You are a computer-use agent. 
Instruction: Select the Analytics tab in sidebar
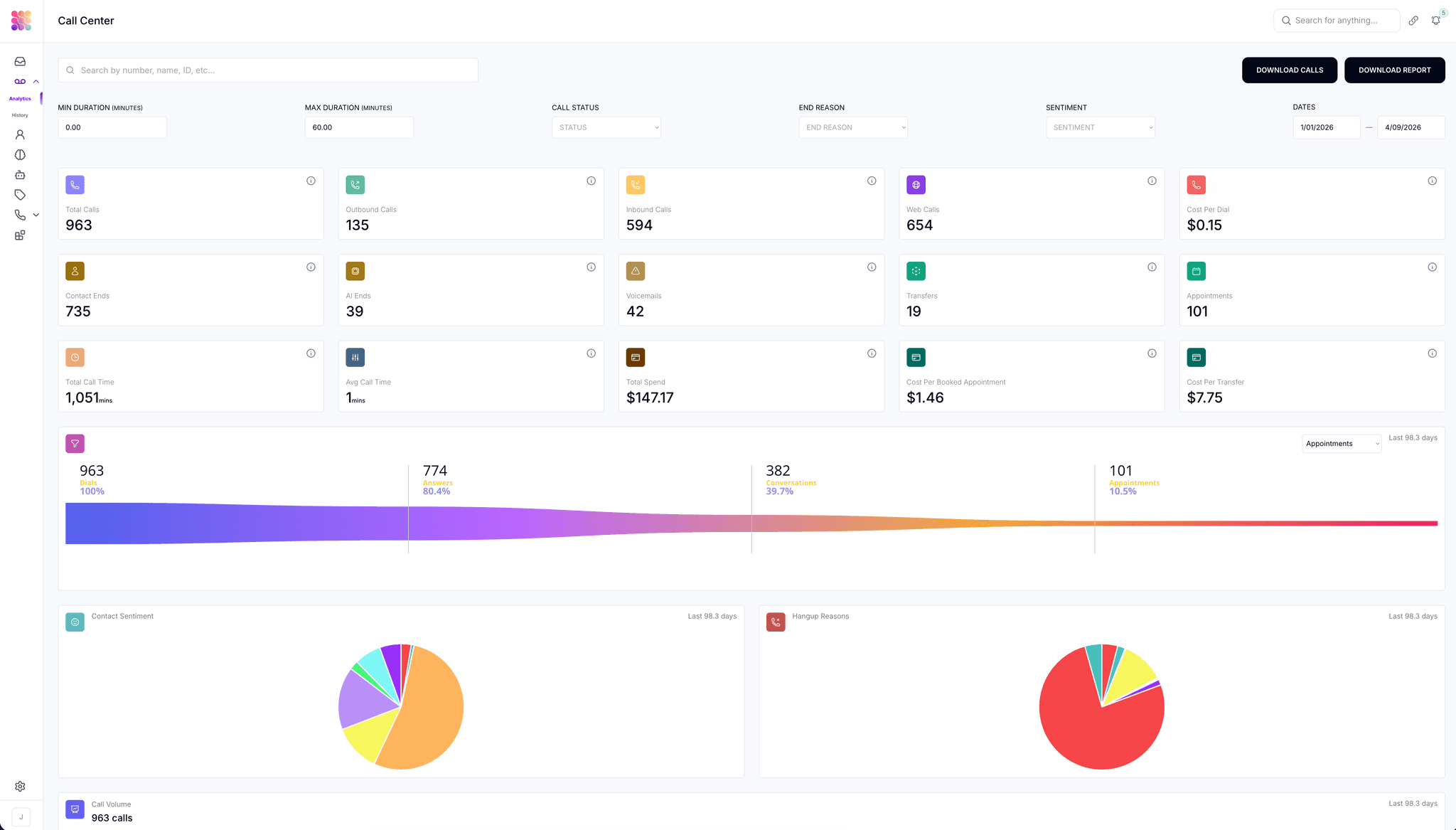tap(19, 98)
